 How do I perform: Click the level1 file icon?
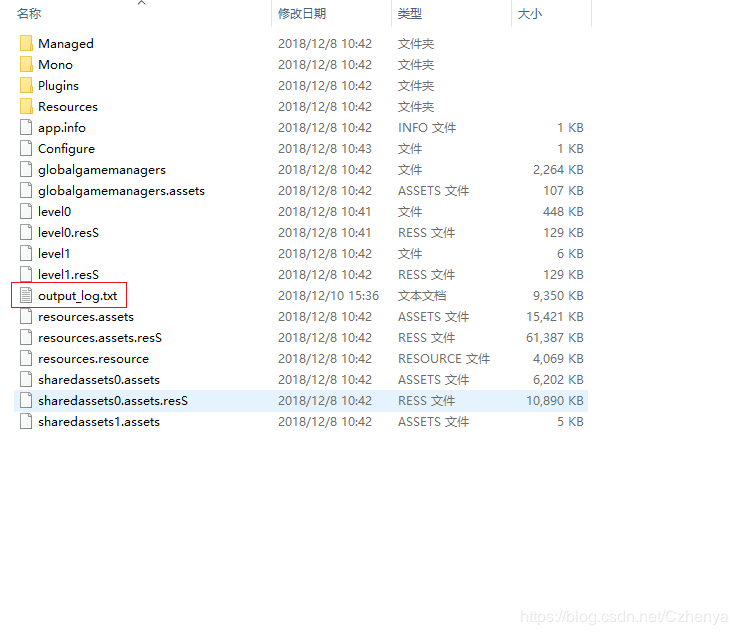(26, 253)
